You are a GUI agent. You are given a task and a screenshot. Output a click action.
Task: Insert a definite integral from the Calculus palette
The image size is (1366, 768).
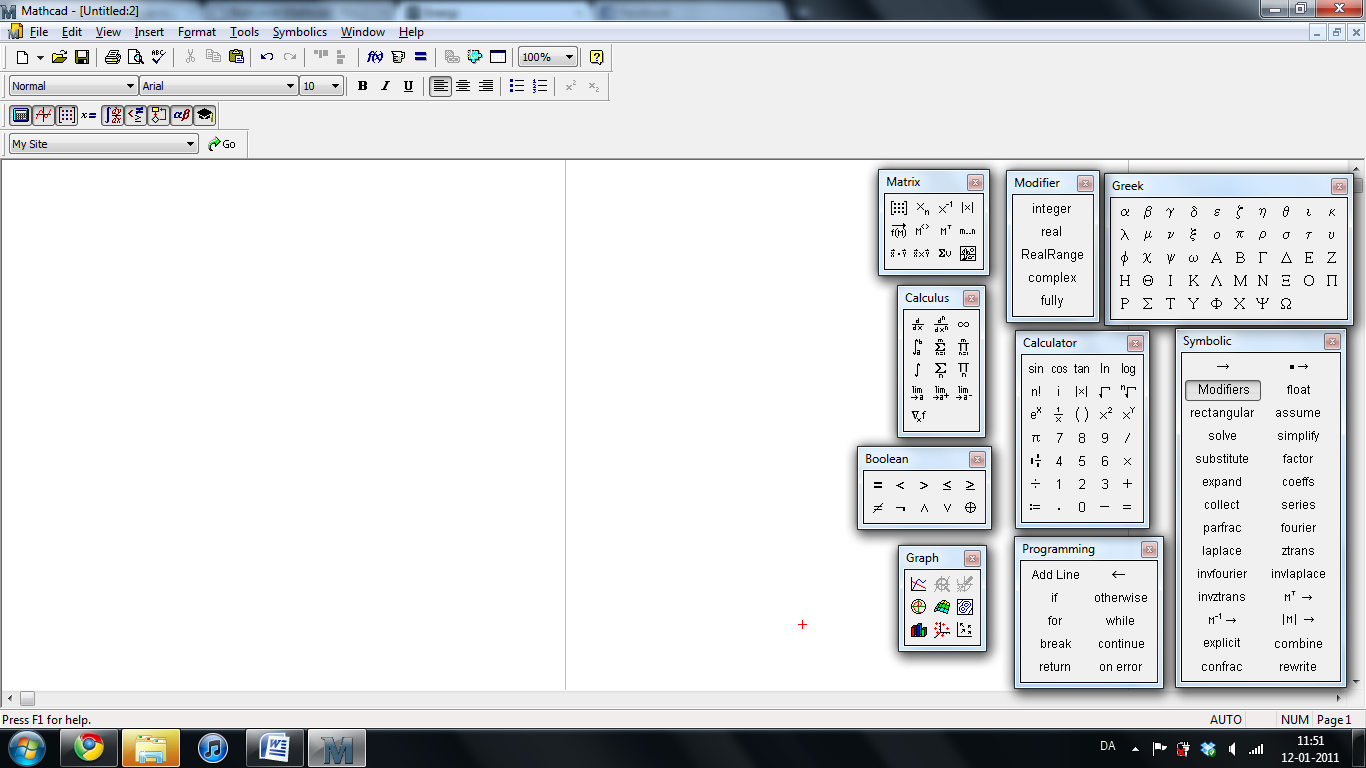pos(918,347)
